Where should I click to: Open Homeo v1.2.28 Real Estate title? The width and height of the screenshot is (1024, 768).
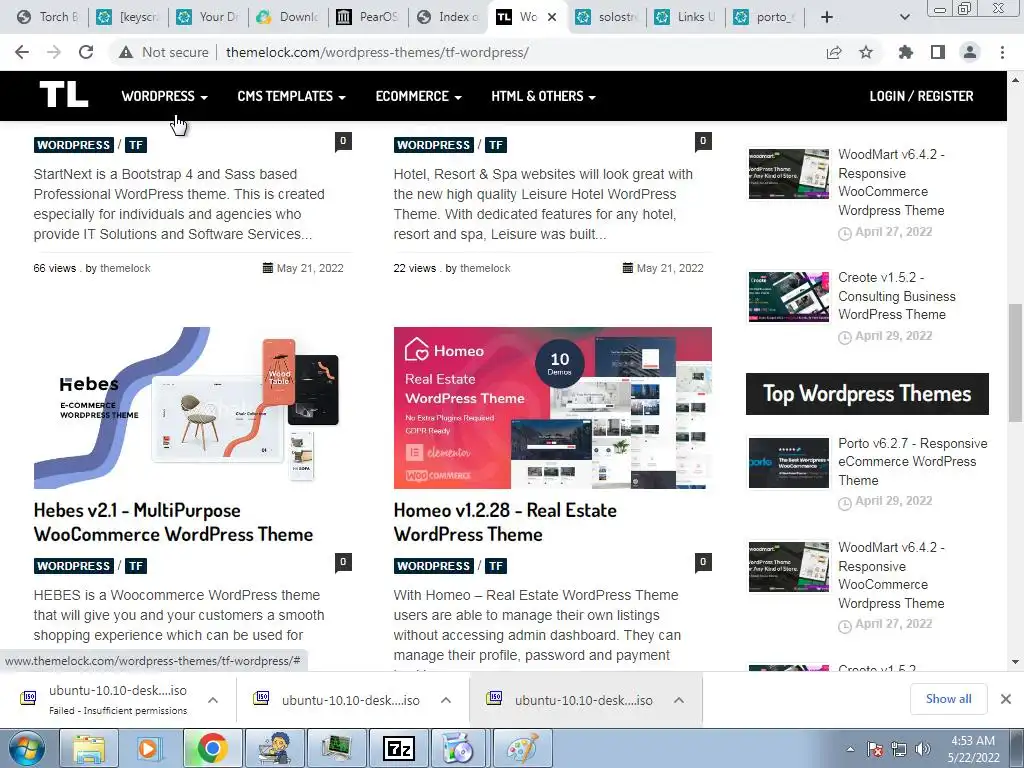[505, 522]
